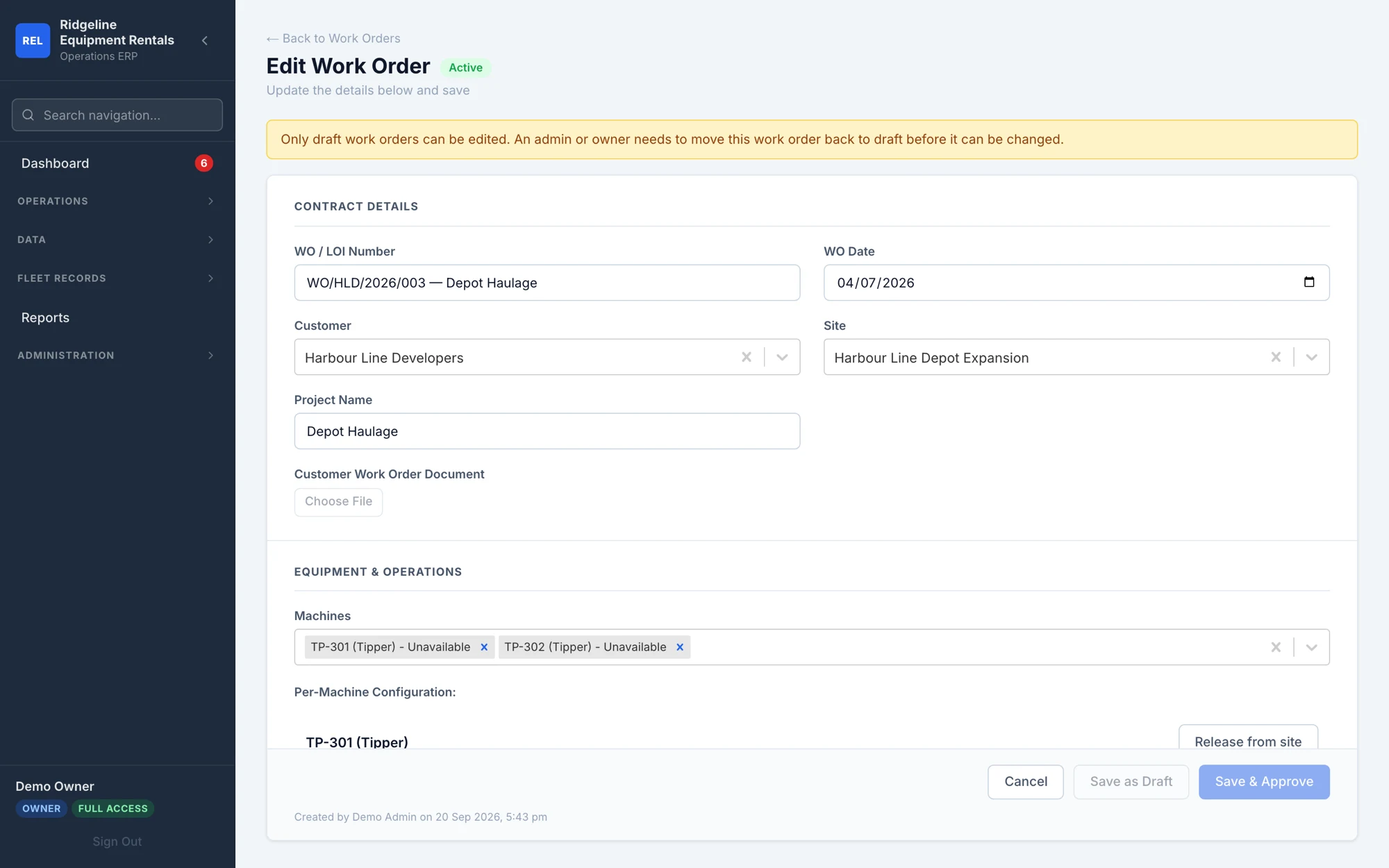Click the 'Created by Demo Admin' footer text
Screen dimensions: 1389x868
[421, 817]
